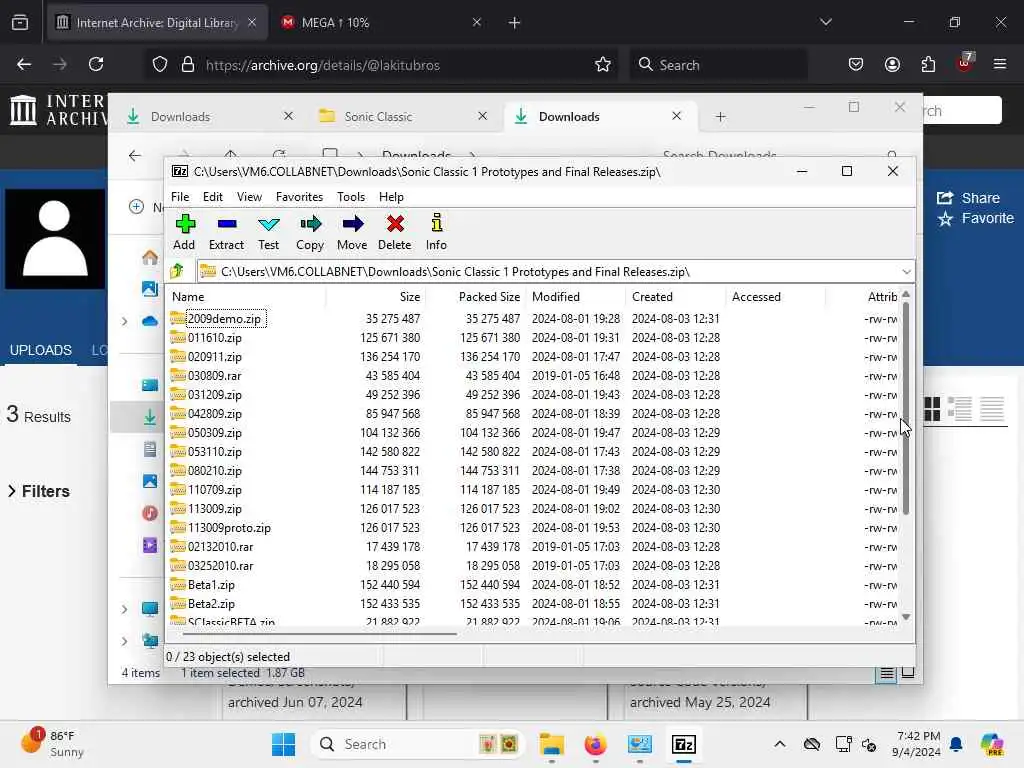
Task: Expand the 7-Zip address path dropdown
Action: (906, 272)
